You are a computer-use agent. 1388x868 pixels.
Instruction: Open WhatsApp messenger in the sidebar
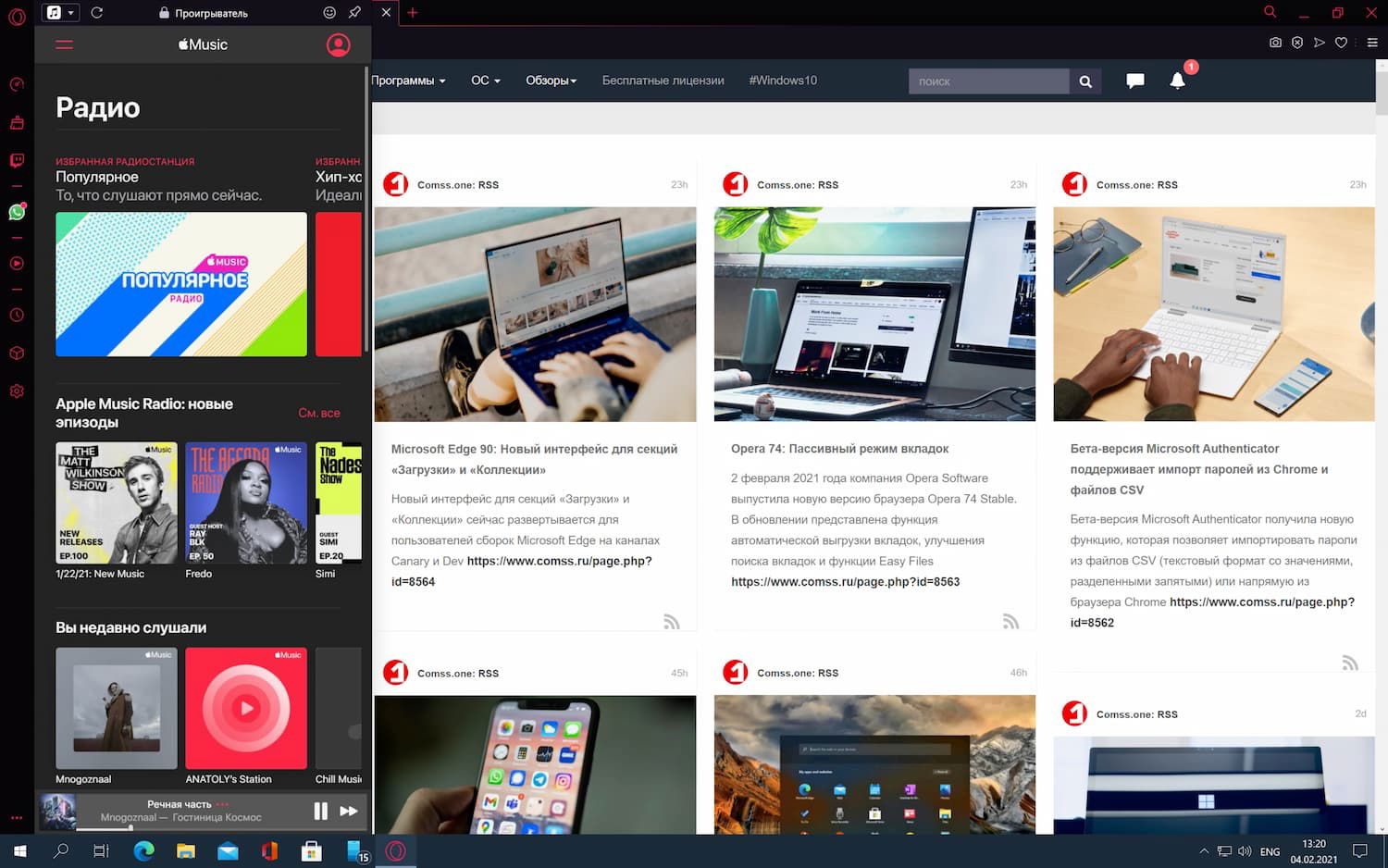(x=17, y=212)
